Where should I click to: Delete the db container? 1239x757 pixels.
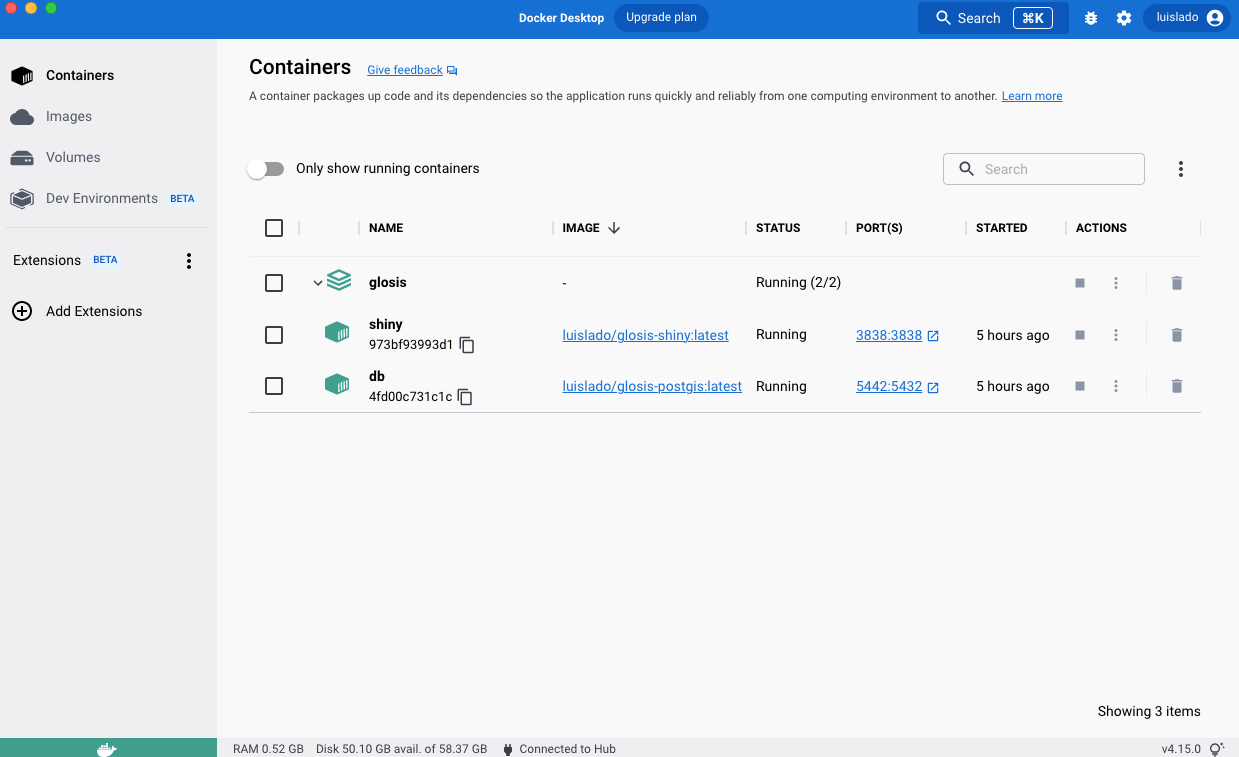click(x=1176, y=386)
